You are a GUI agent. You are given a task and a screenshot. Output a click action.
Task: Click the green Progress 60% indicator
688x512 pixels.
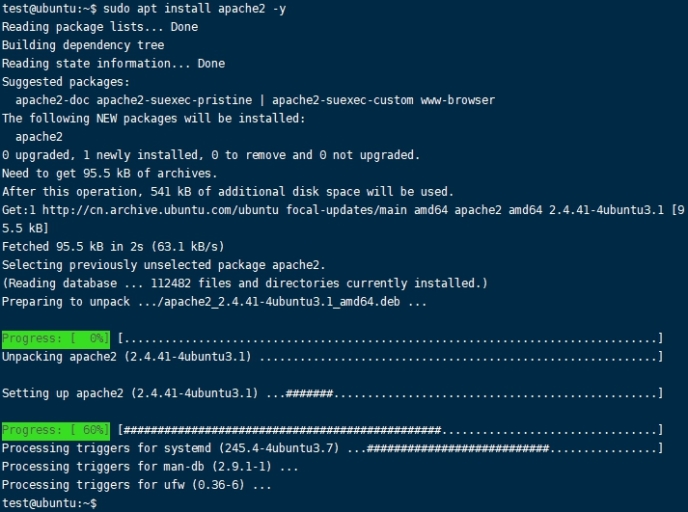click(55, 430)
